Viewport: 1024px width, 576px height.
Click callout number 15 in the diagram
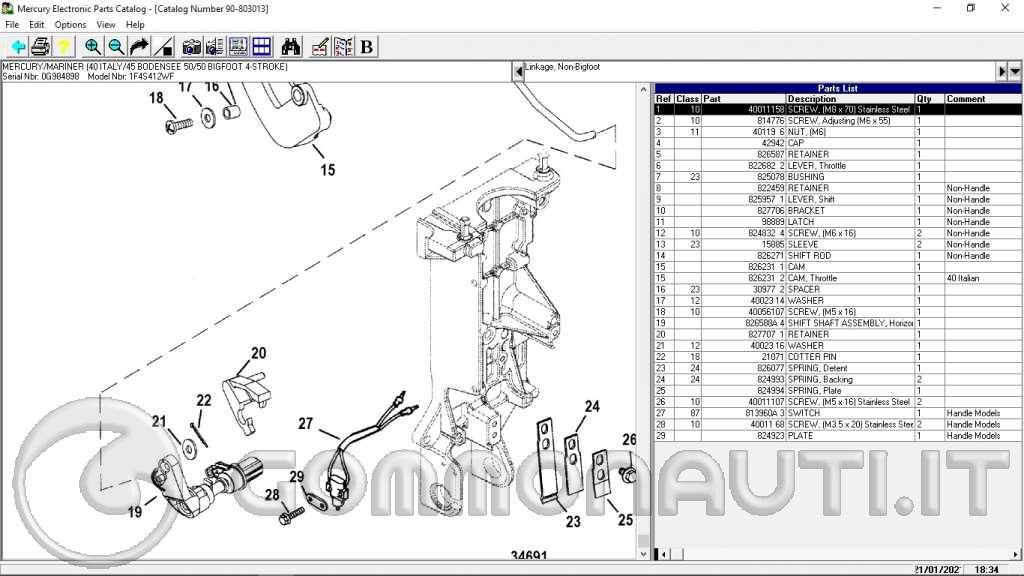[x=328, y=170]
